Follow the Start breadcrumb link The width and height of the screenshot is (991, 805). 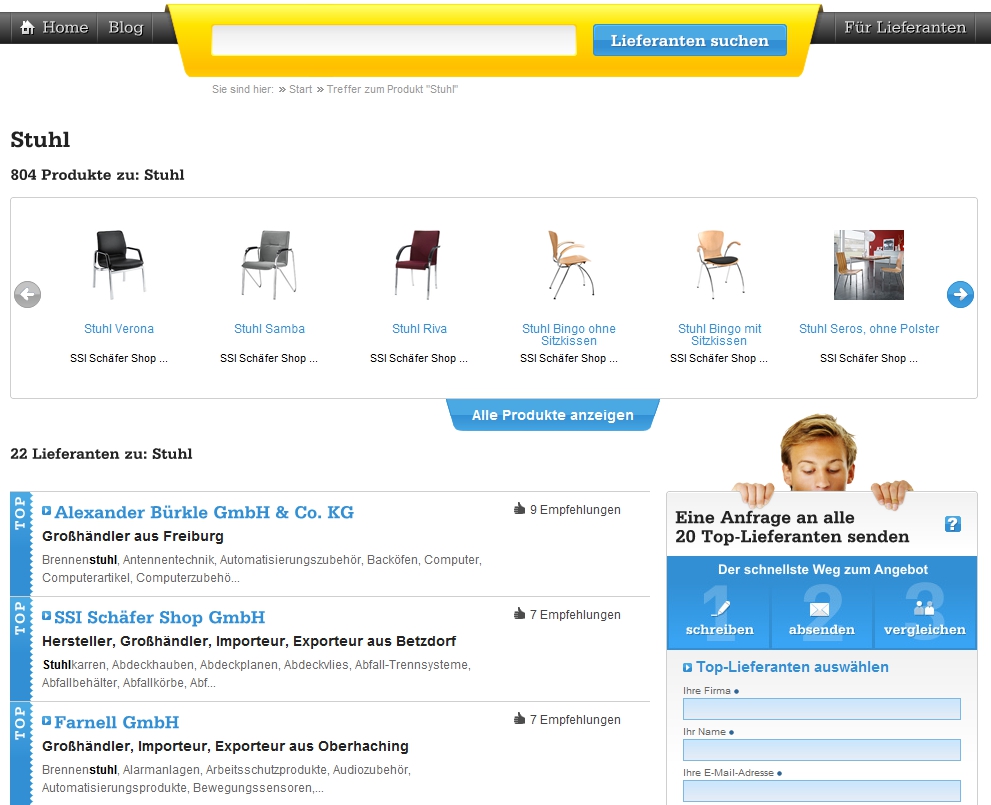pos(300,89)
